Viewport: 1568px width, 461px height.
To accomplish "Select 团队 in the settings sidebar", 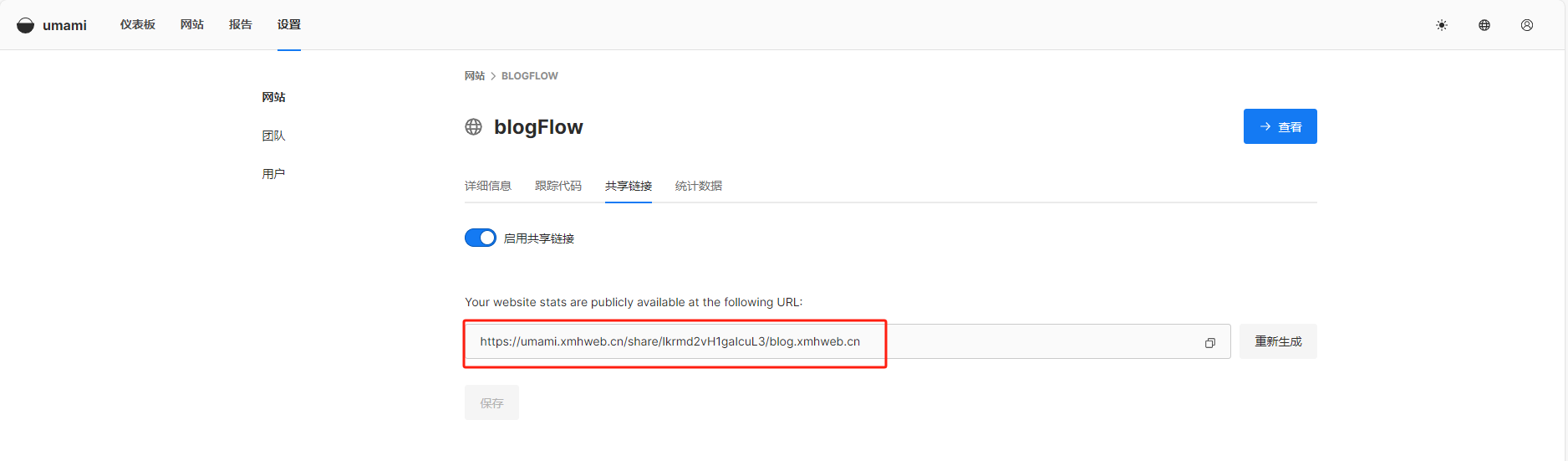I will (x=273, y=136).
